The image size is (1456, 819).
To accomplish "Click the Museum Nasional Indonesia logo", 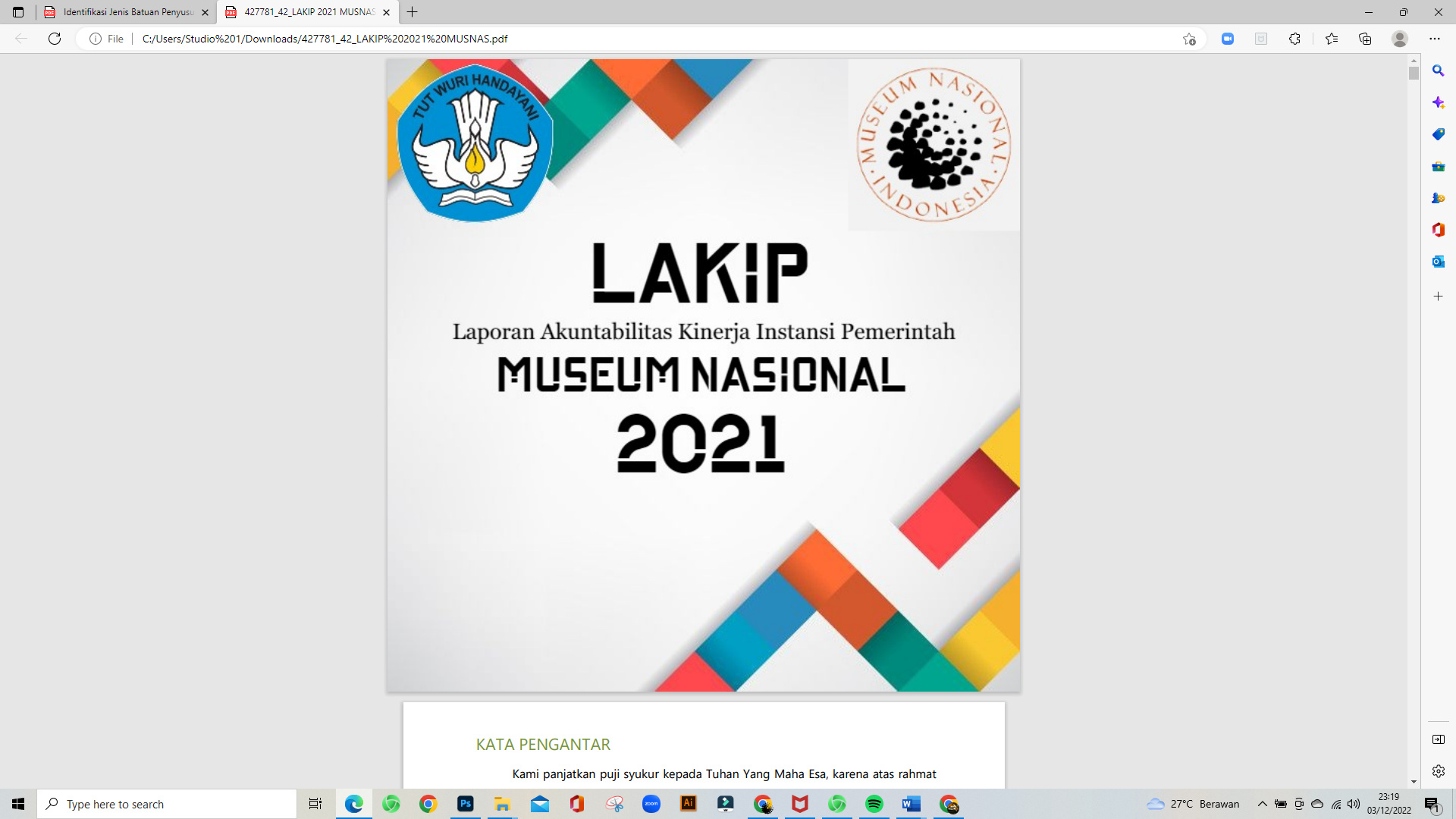I will (934, 145).
